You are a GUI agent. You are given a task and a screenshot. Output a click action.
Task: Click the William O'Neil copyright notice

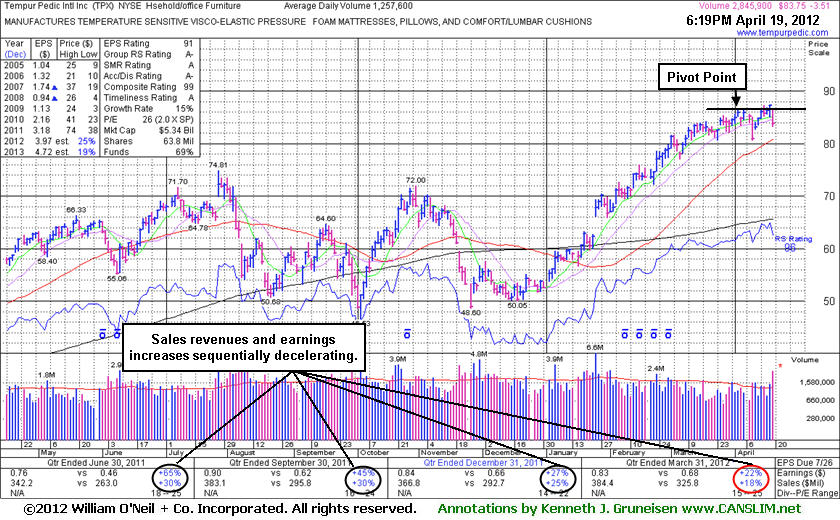[220, 509]
